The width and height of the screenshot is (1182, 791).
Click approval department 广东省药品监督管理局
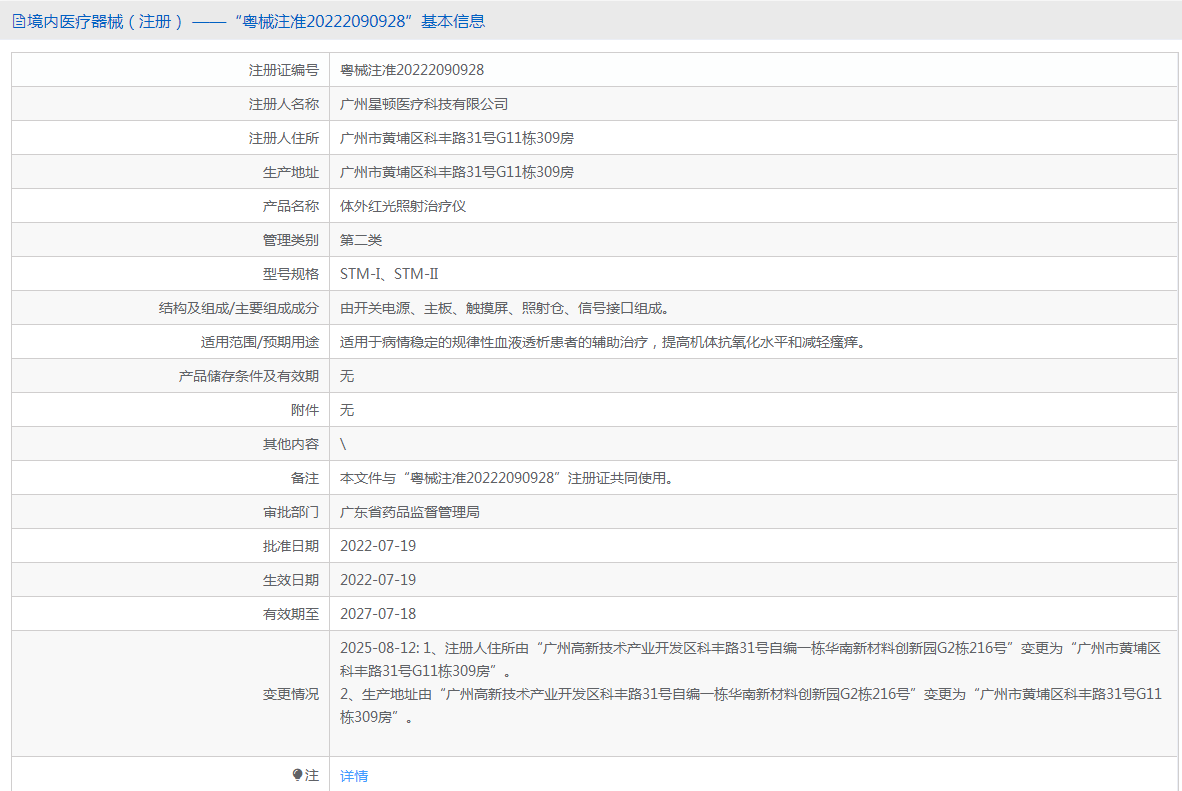point(410,512)
